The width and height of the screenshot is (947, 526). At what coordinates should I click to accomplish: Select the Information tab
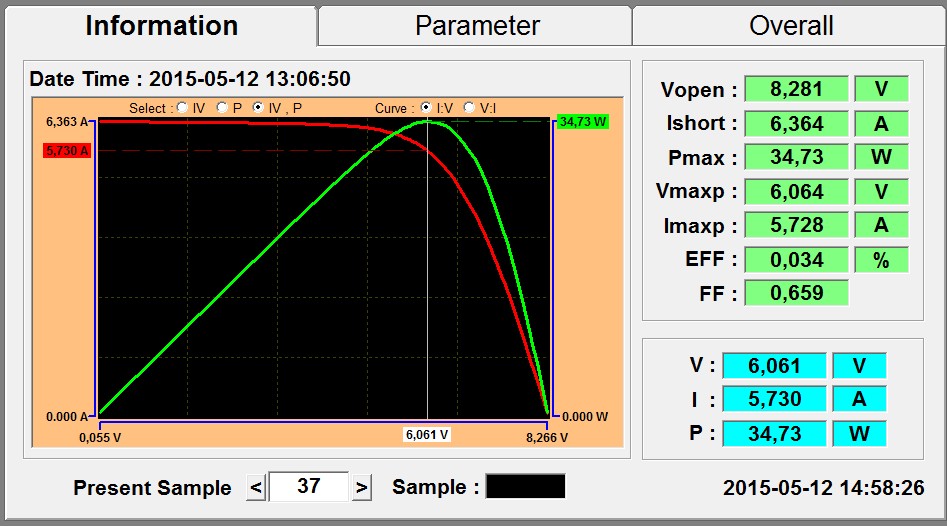point(161,25)
